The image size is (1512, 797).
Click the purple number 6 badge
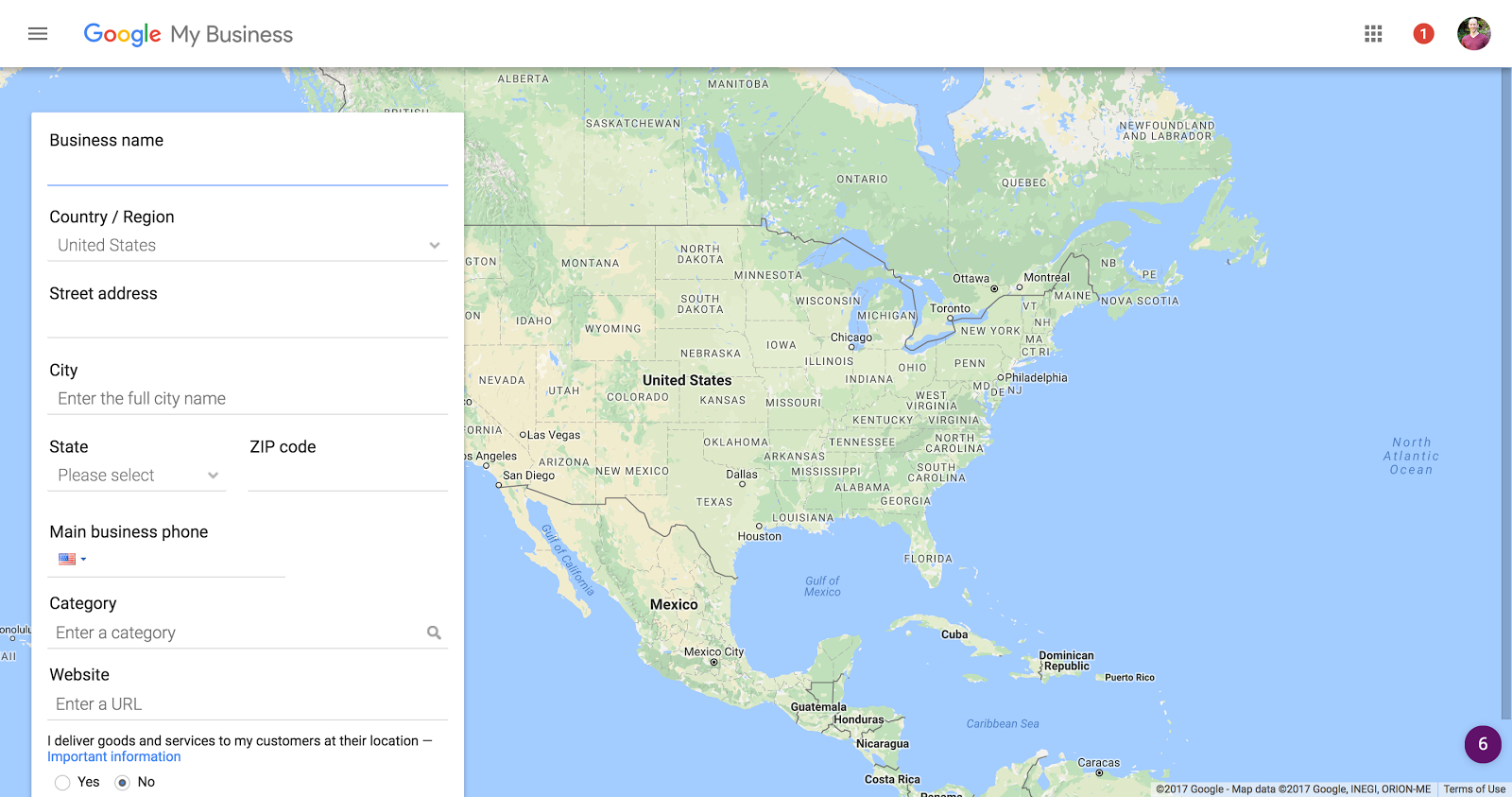(1482, 744)
